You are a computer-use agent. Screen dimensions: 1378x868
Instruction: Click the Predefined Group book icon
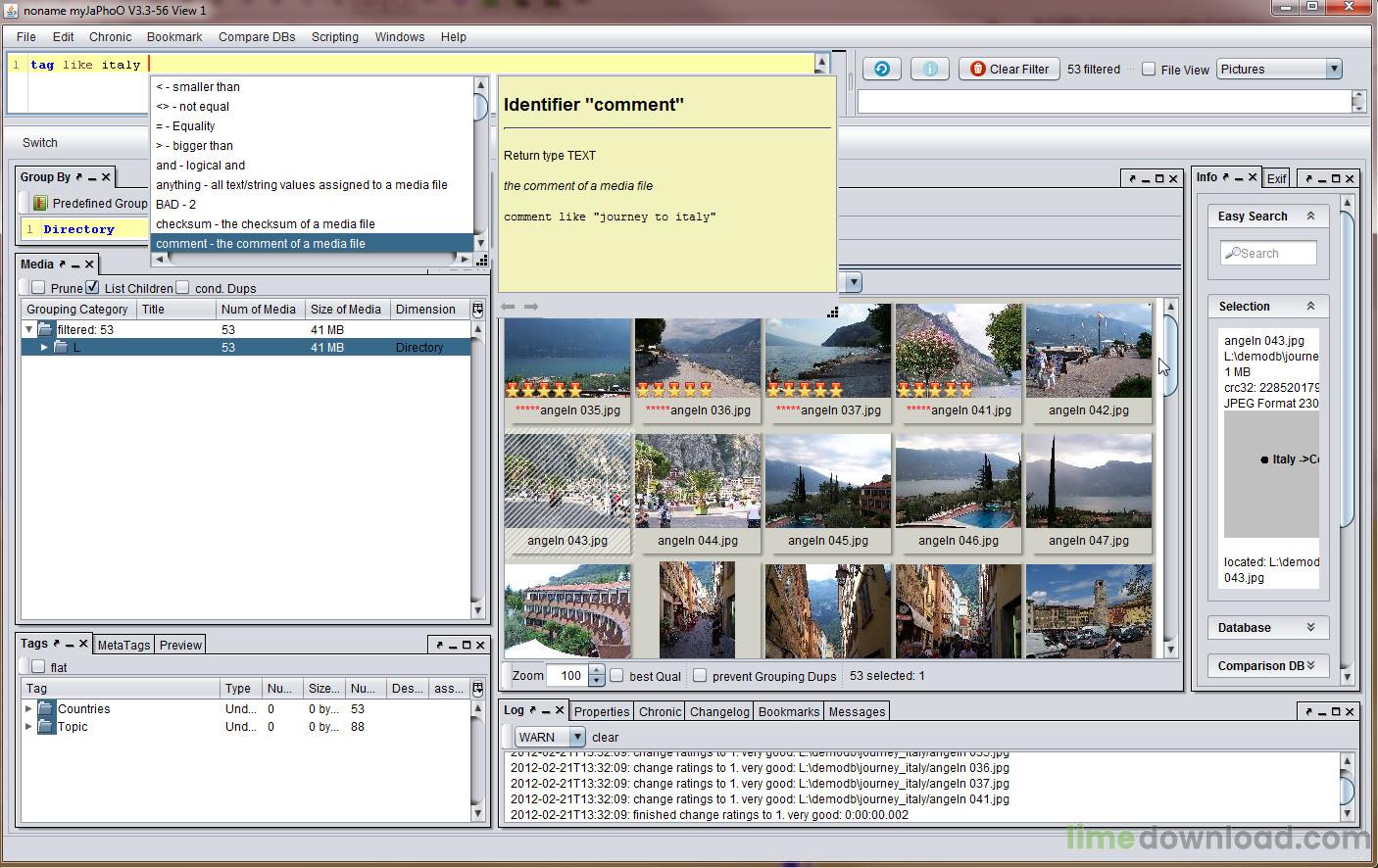tap(40, 203)
